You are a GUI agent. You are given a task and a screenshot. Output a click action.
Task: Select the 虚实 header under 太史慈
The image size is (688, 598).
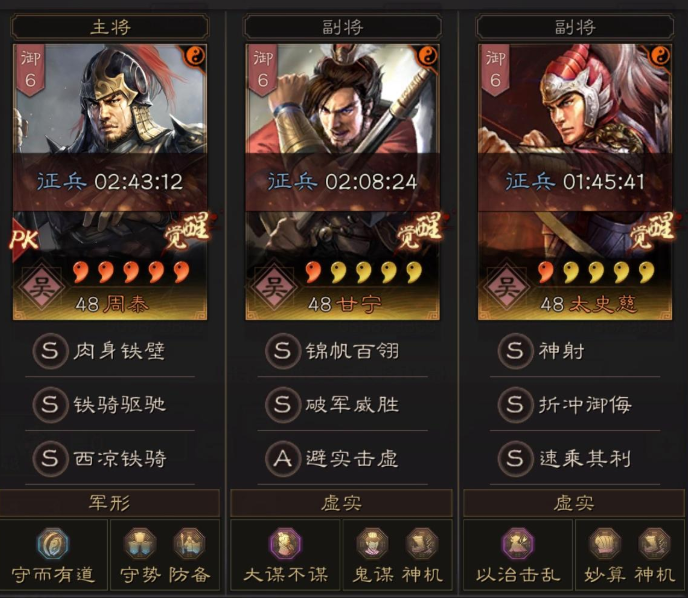[x=574, y=503]
